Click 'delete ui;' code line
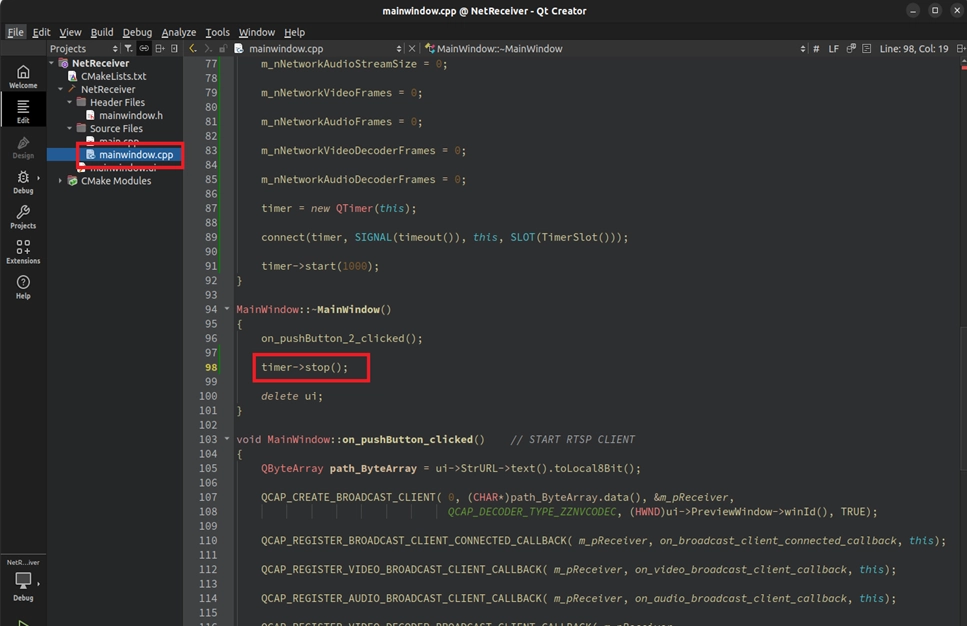Screen dimensions: 967x626 pyautogui.click(x=292, y=396)
